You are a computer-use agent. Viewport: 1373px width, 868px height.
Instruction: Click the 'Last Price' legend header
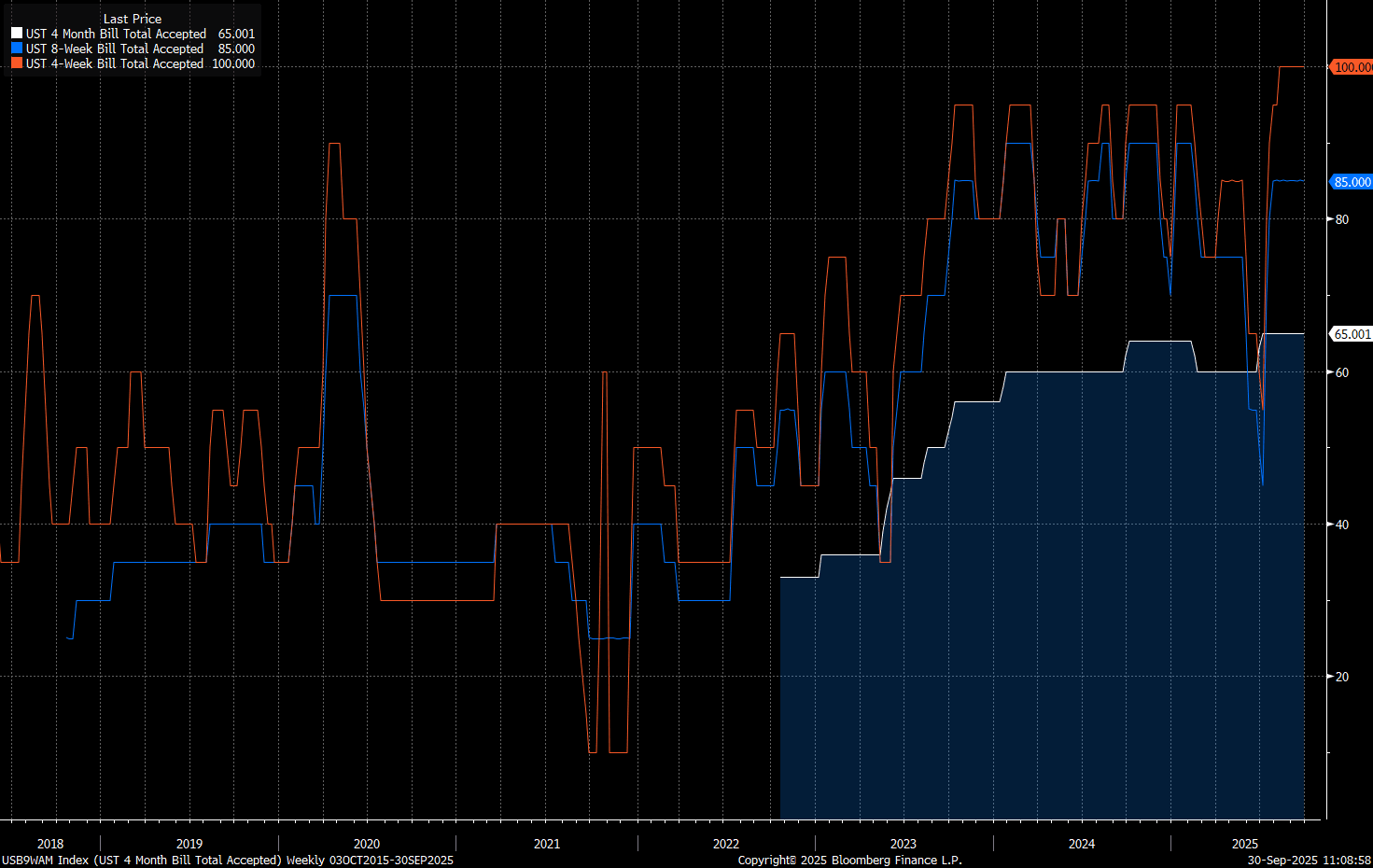click(133, 19)
